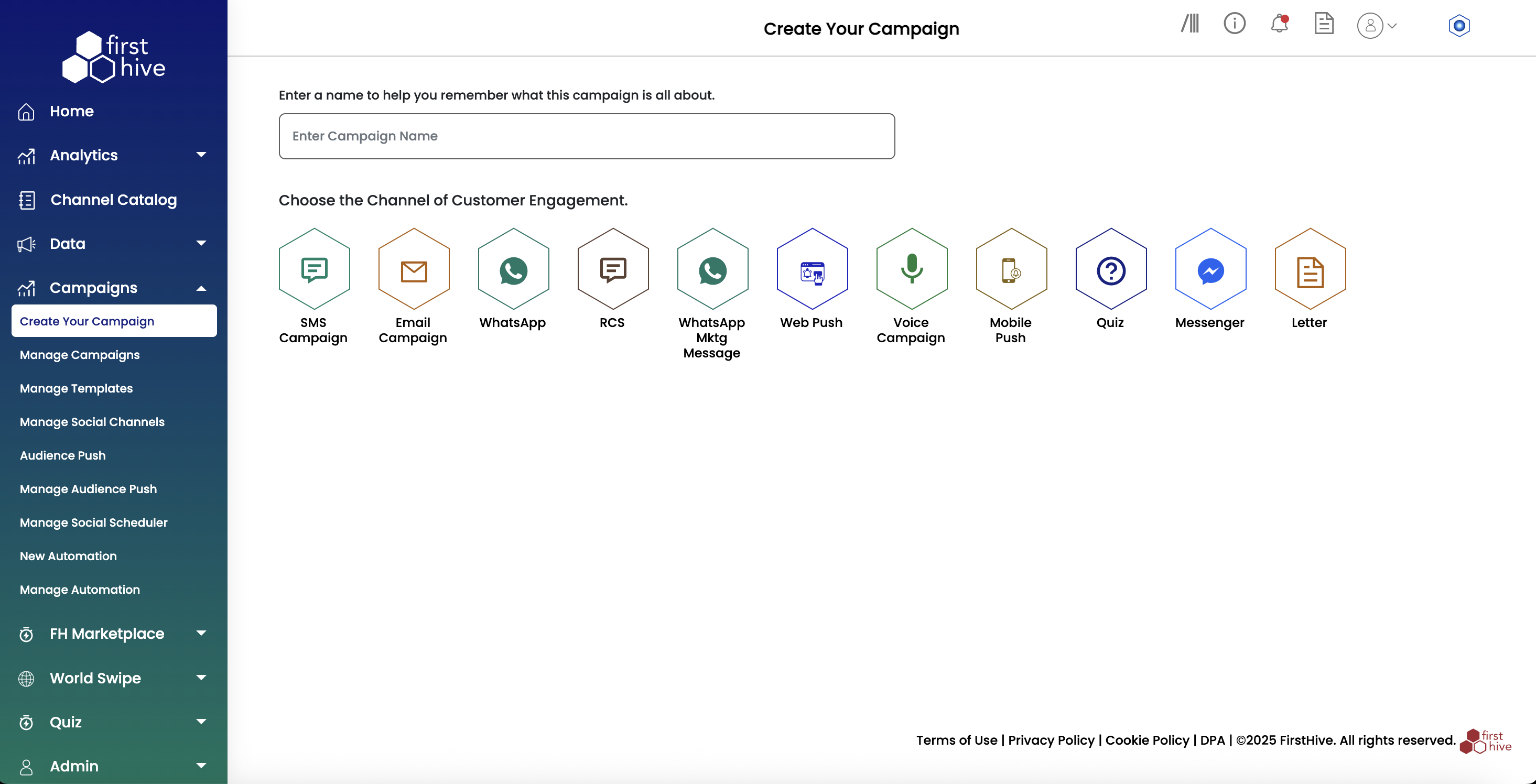Click the World Swipe globe icon
Viewport: 1536px width, 784px height.
(26, 679)
